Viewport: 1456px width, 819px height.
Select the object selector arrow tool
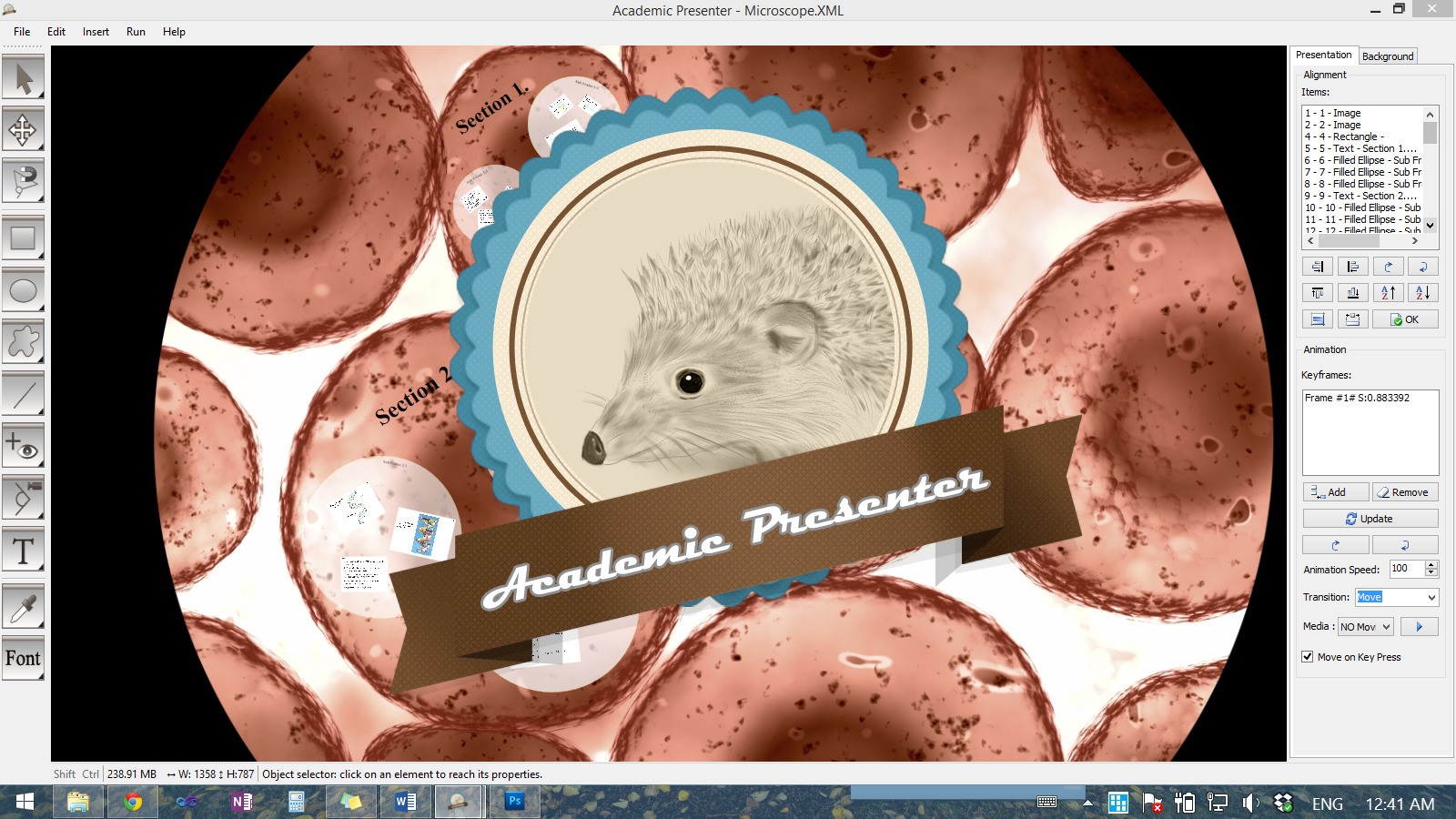tap(24, 78)
